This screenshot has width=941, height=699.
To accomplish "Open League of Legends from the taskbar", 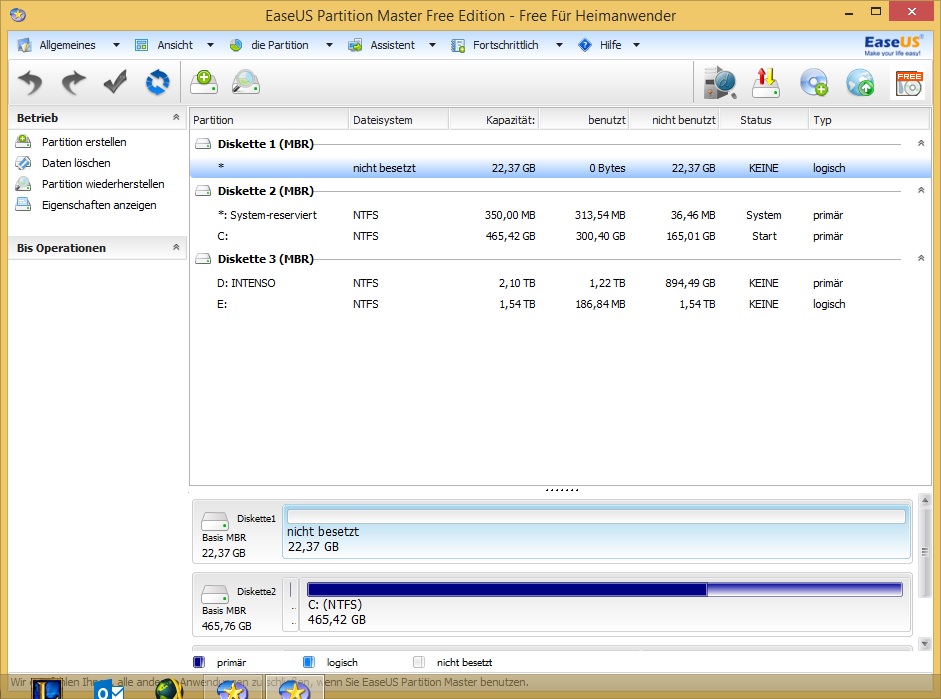I will (47, 689).
